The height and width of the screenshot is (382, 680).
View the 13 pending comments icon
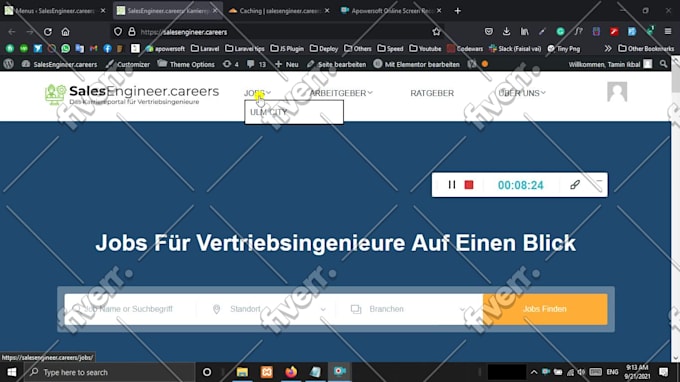point(256,64)
